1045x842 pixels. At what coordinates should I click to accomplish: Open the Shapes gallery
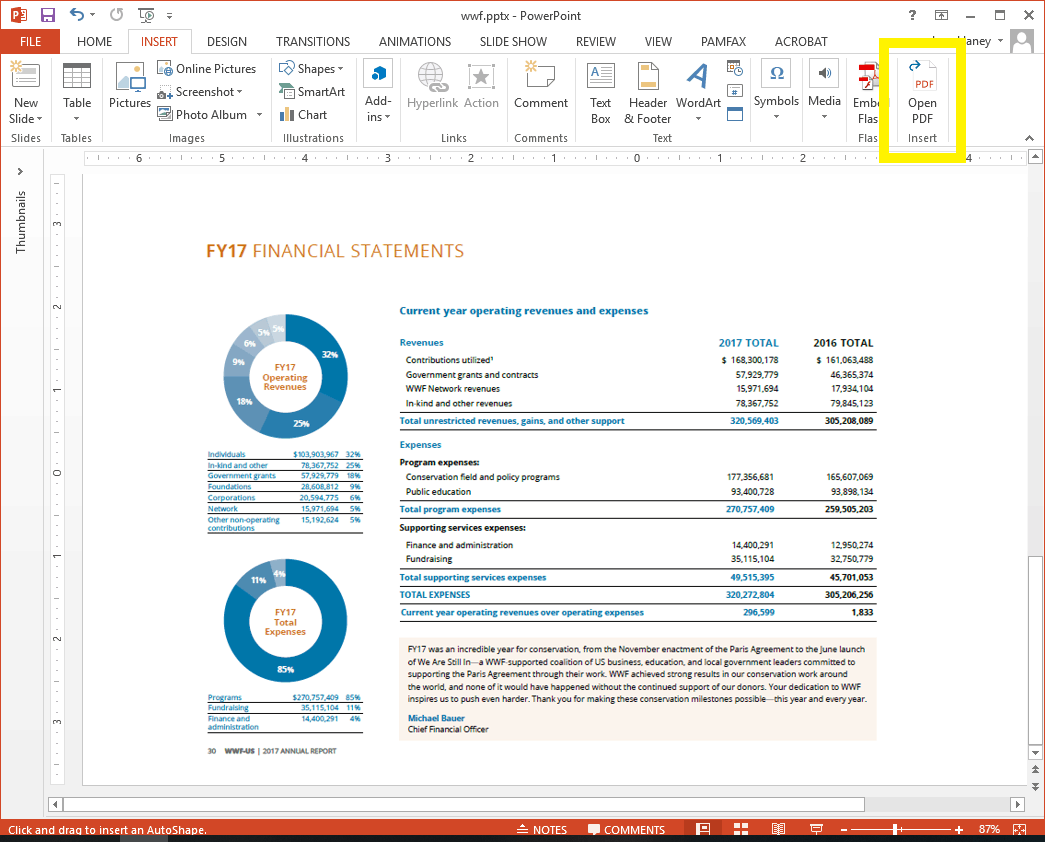coord(311,69)
